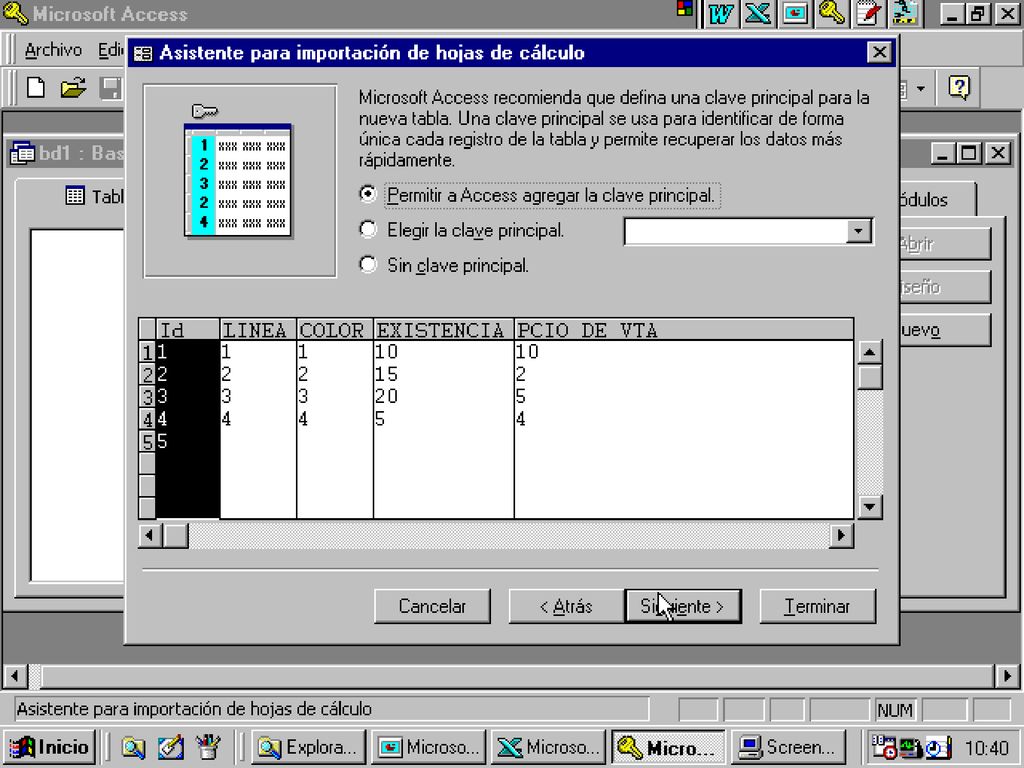Click EXISTENCIA cell with value 15
Viewport: 1024px width, 768px height.
click(x=443, y=374)
